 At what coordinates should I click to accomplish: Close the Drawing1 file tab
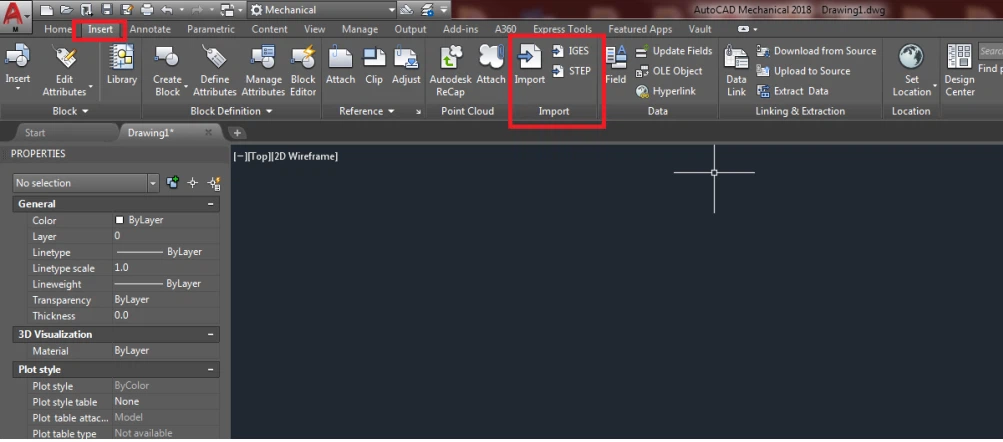click(x=208, y=132)
